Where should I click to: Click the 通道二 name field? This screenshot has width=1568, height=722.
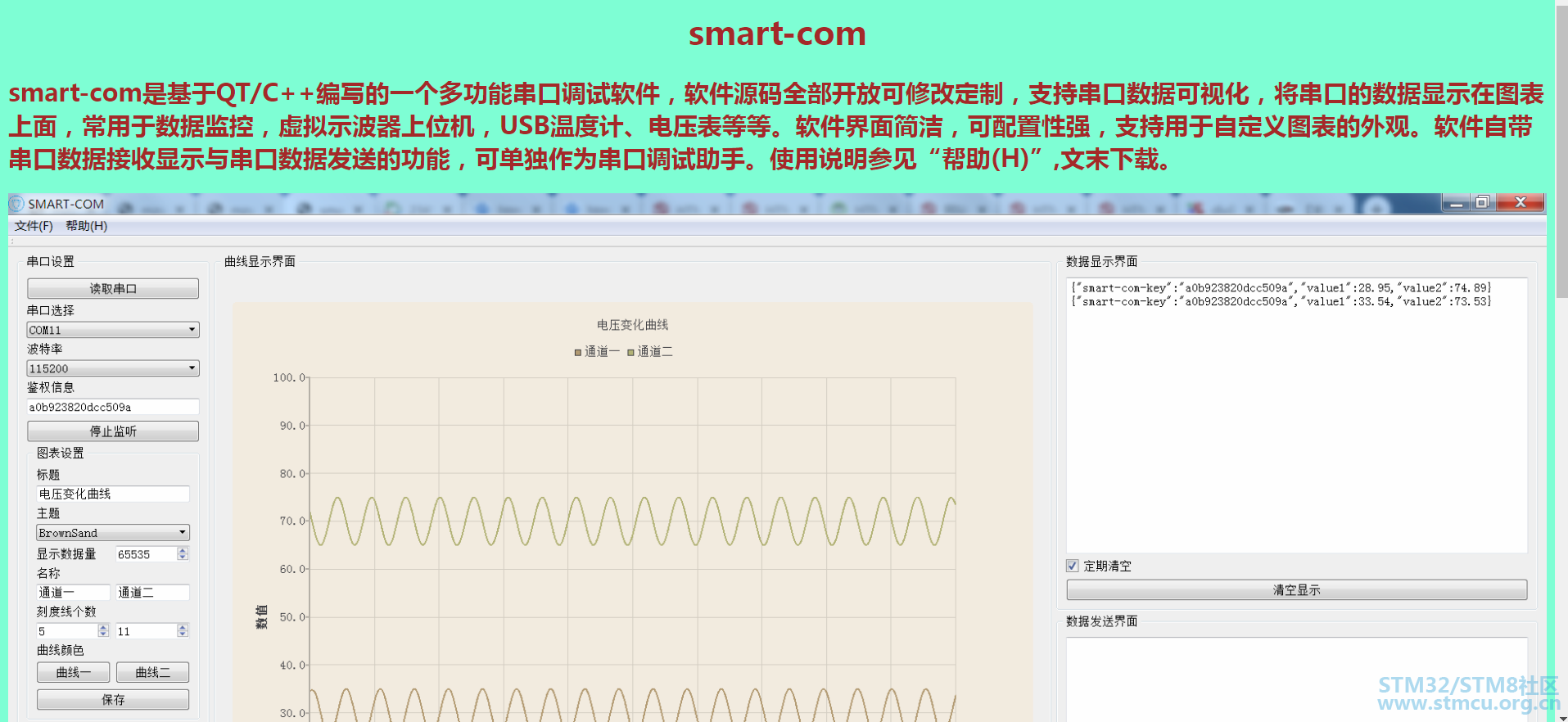(x=152, y=593)
